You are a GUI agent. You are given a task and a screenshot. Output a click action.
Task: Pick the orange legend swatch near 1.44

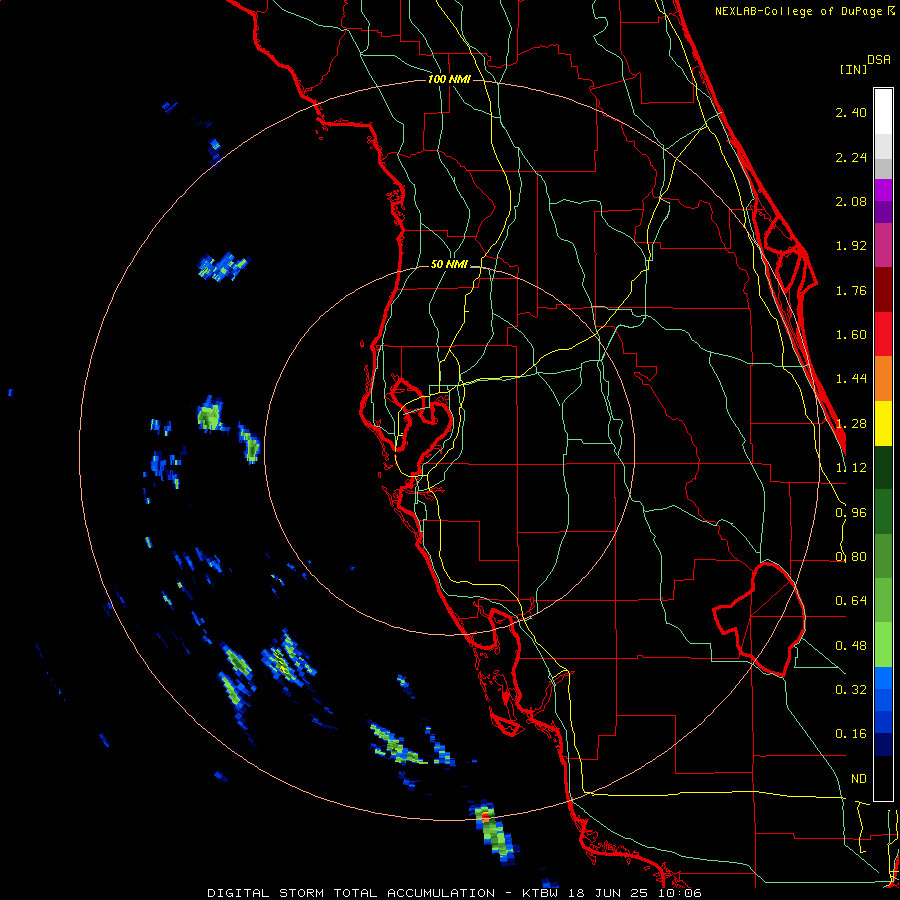point(883,378)
